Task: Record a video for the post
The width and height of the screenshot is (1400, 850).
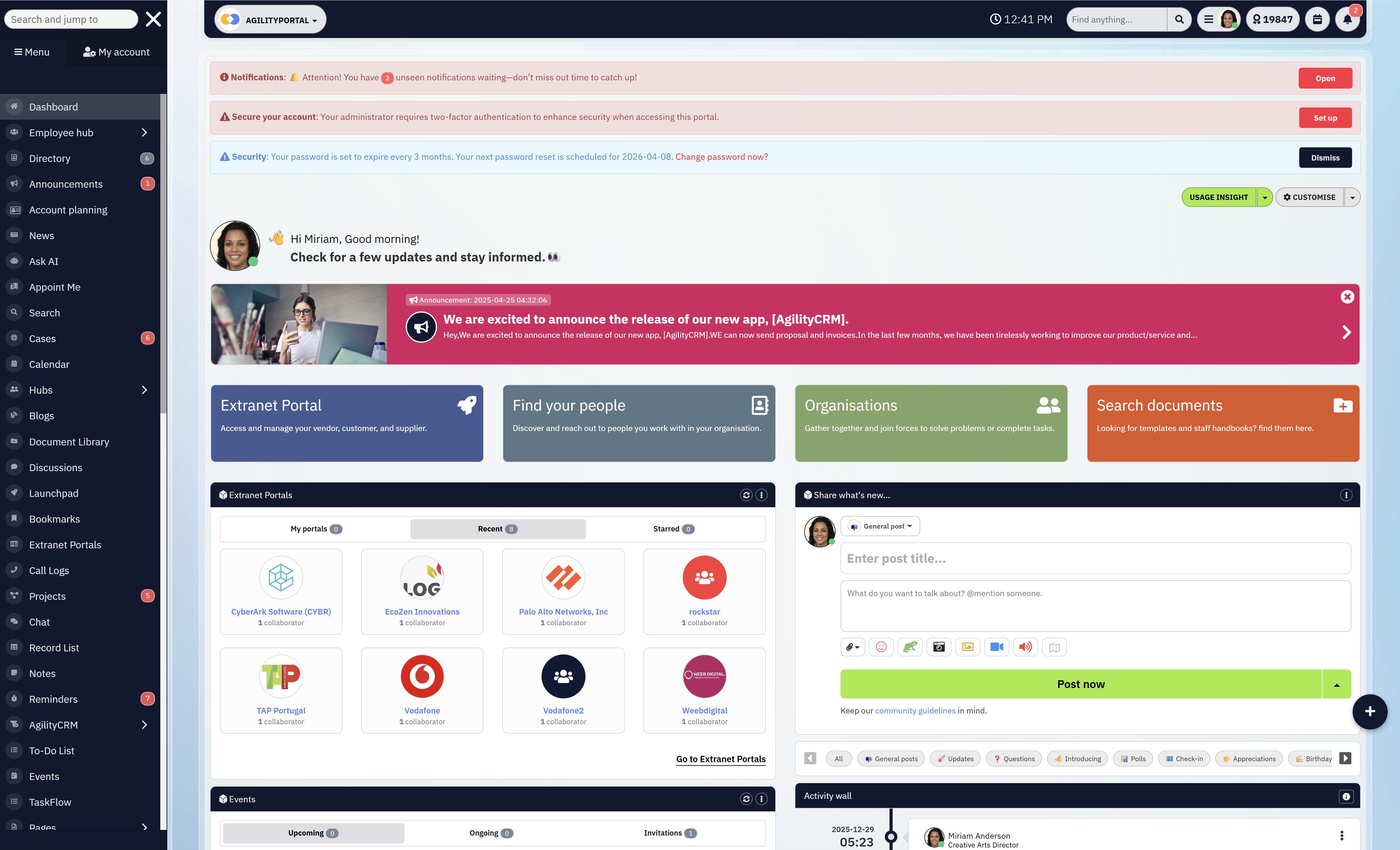Action: (997, 647)
